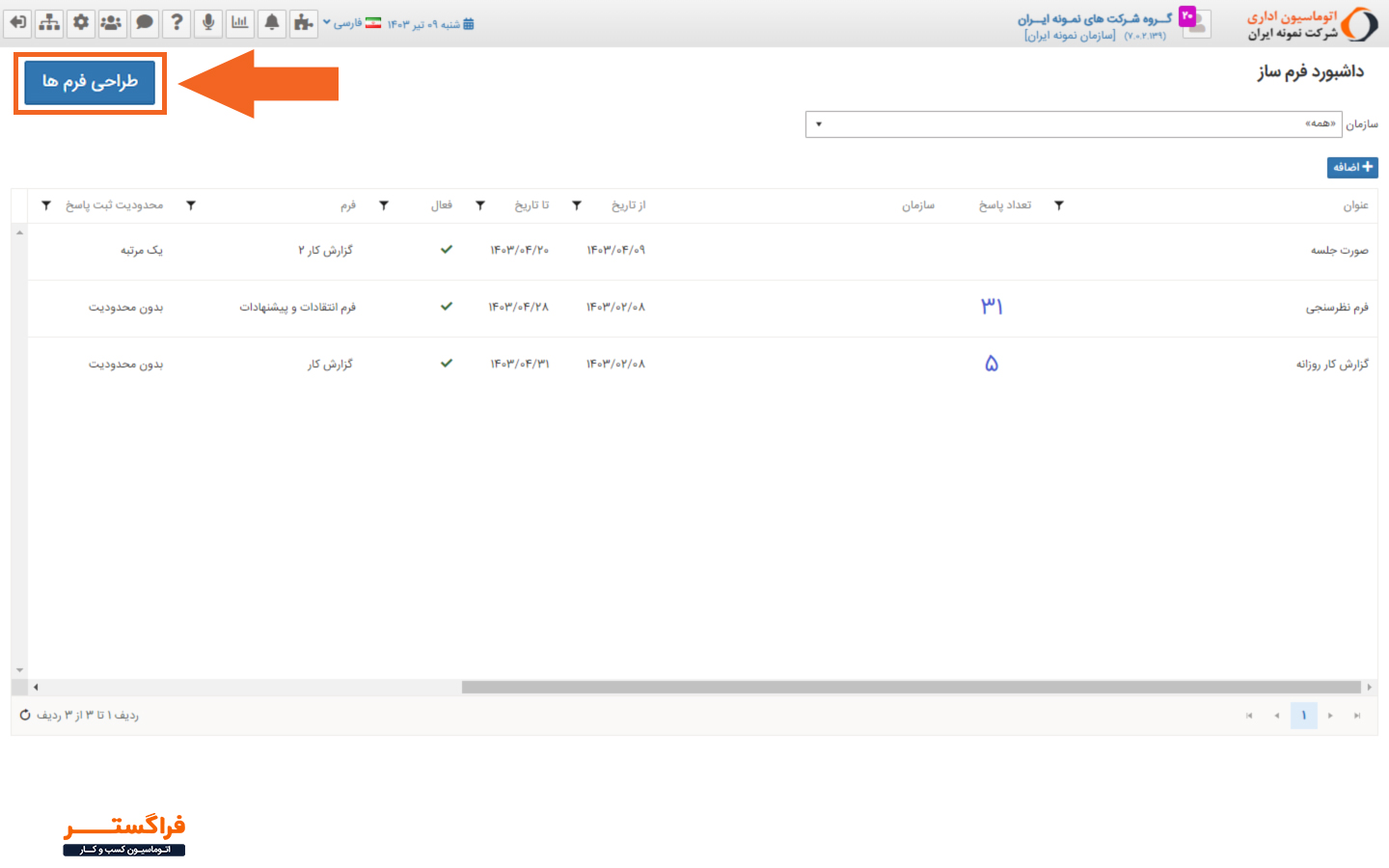Click the active checkmark for فرم نظرسنجی row
The width and height of the screenshot is (1389, 868).
click(447, 307)
